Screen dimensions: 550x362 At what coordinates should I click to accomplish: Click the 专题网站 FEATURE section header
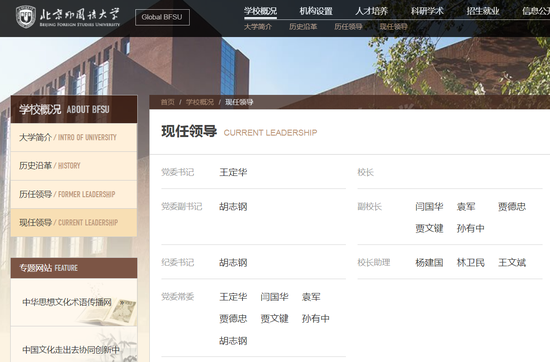pos(74,268)
